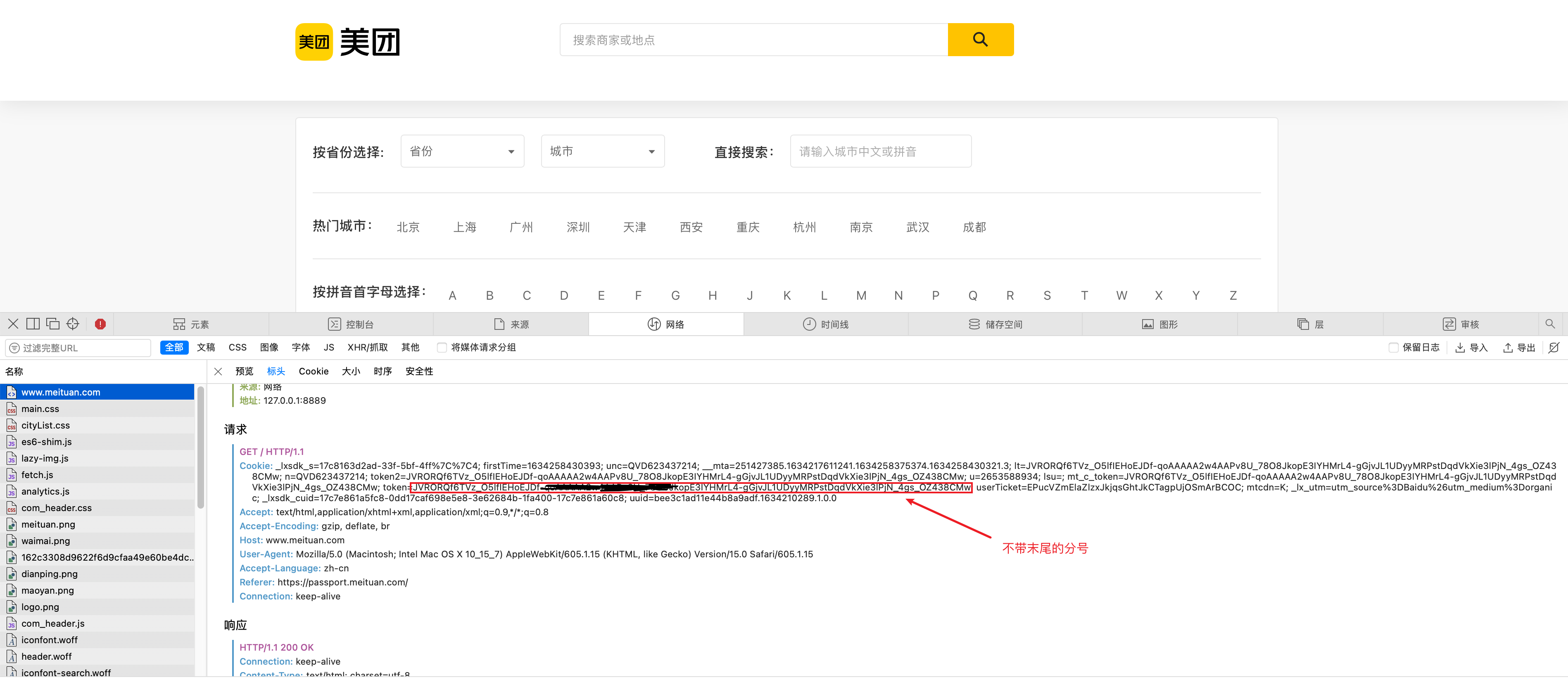
Task: Select the main.css resource row
Action: point(97,409)
